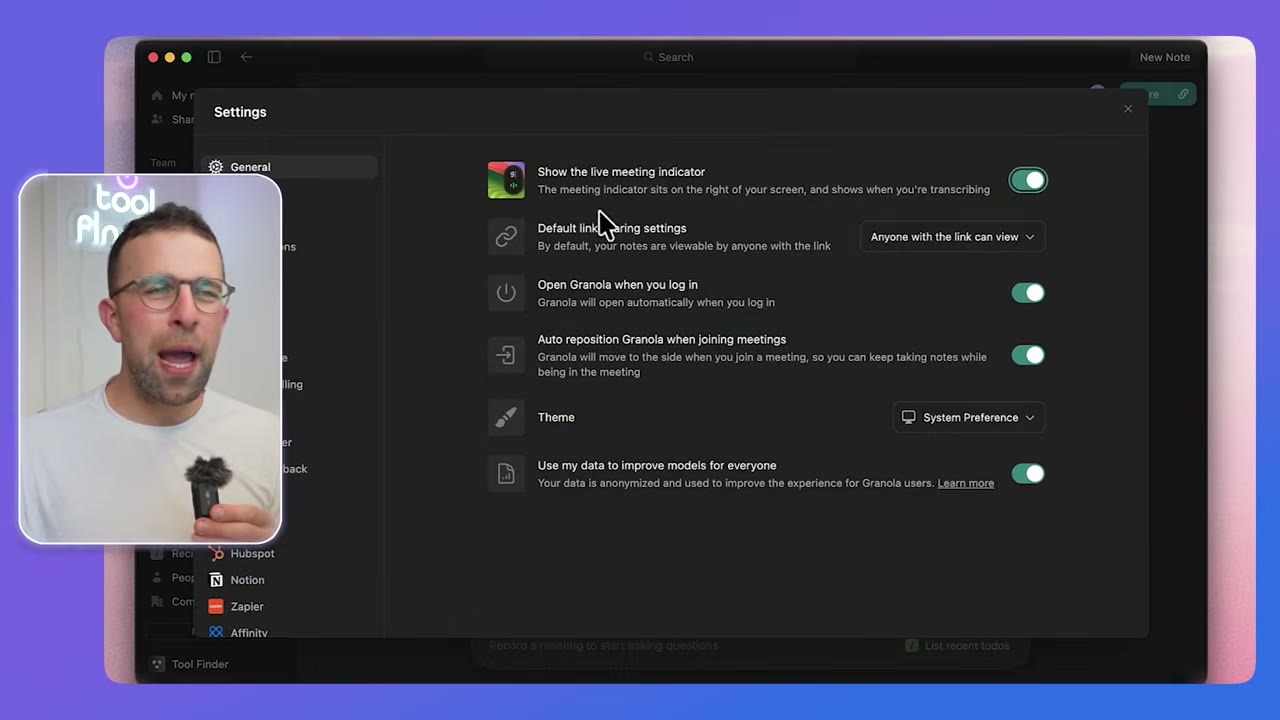The width and height of the screenshot is (1280, 720).
Task: Go back with the title bar arrow
Action: [246, 57]
